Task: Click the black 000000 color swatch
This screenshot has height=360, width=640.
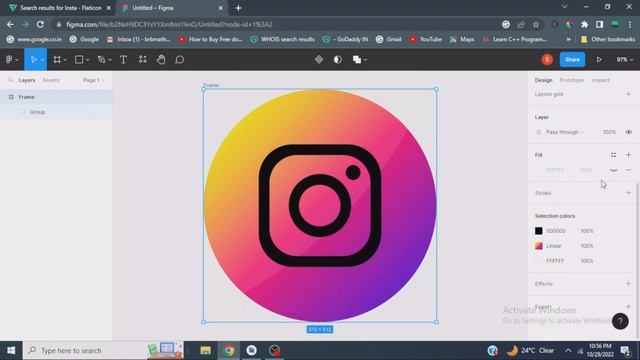Action: [539, 231]
